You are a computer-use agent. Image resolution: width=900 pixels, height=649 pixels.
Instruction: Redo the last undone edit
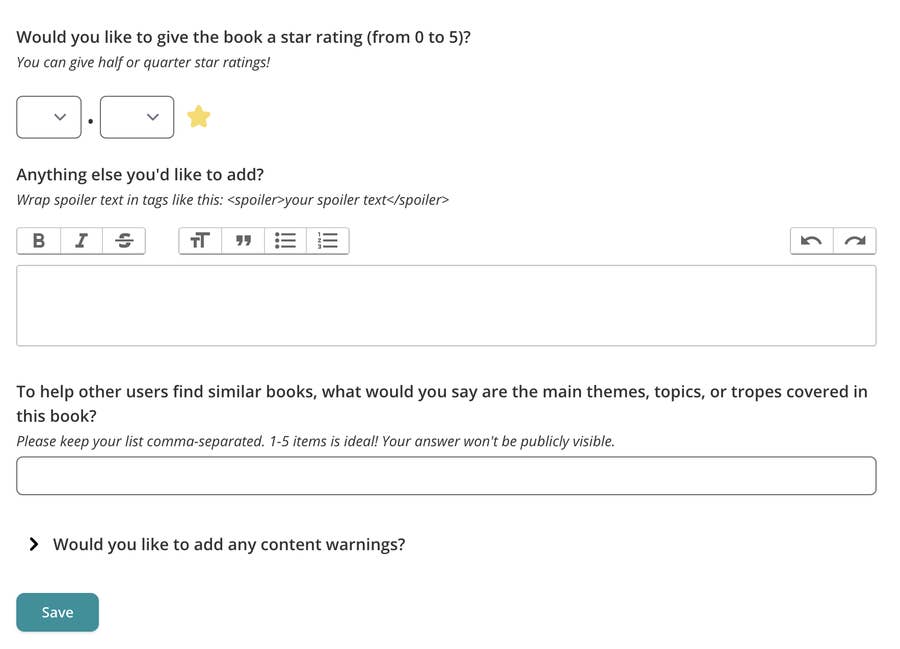pyautogui.click(x=854, y=240)
